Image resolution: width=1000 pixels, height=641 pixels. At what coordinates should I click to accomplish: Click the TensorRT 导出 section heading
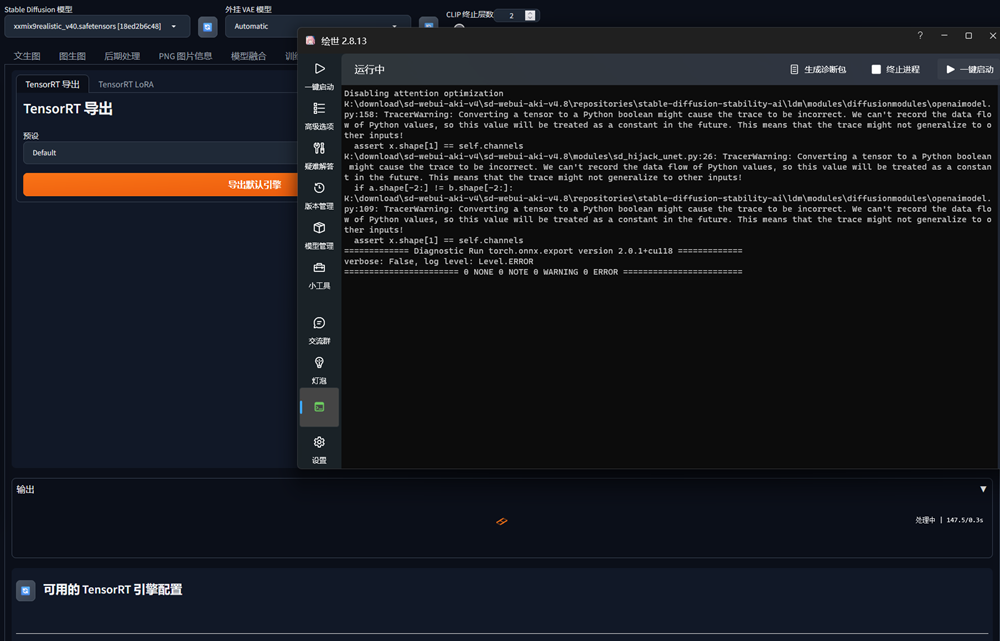68,109
